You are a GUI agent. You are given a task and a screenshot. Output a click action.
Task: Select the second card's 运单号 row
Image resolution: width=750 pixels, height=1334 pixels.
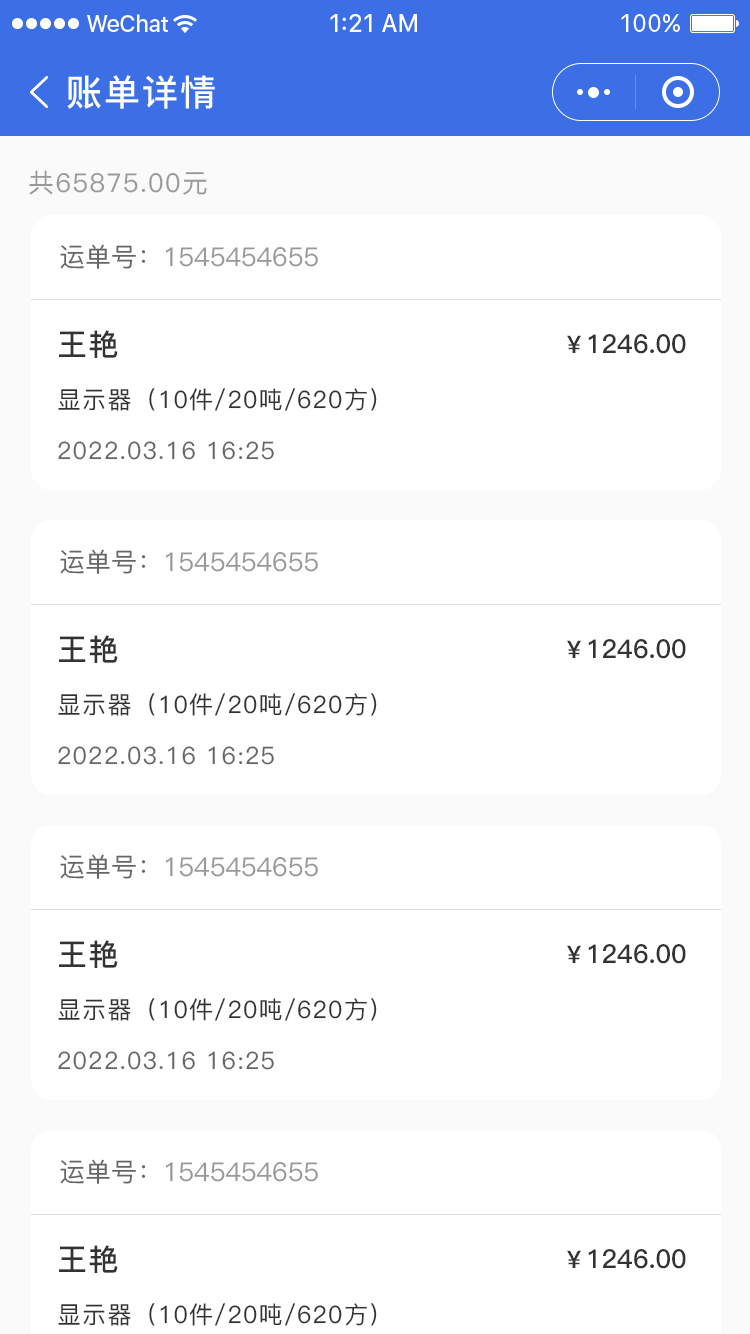(190, 562)
